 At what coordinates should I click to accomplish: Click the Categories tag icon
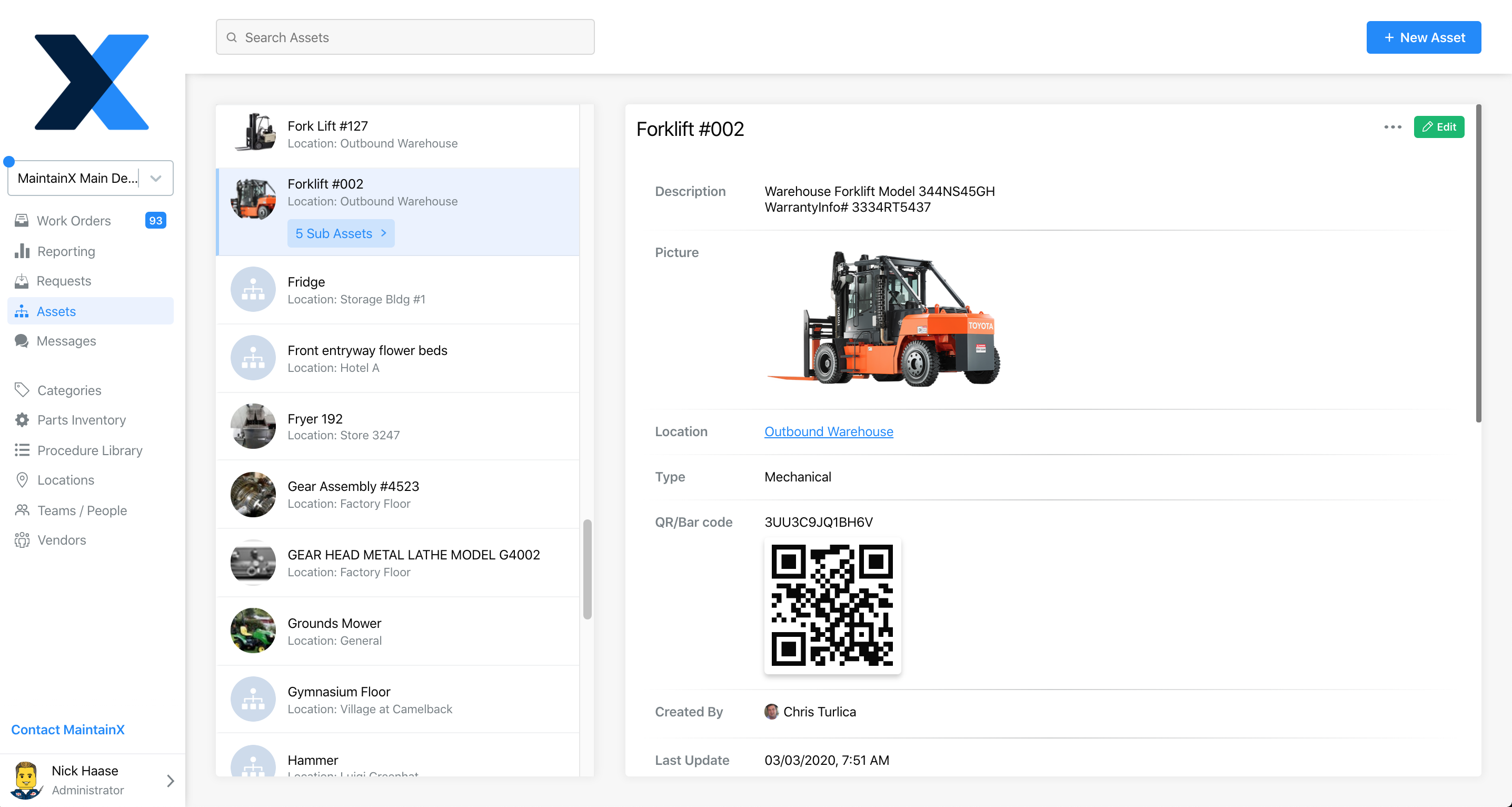(22, 390)
